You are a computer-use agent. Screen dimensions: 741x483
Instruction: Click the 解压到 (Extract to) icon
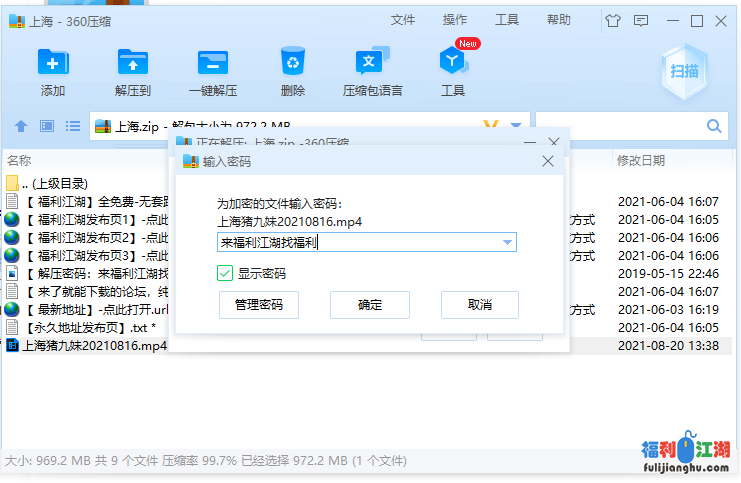(x=132, y=63)
